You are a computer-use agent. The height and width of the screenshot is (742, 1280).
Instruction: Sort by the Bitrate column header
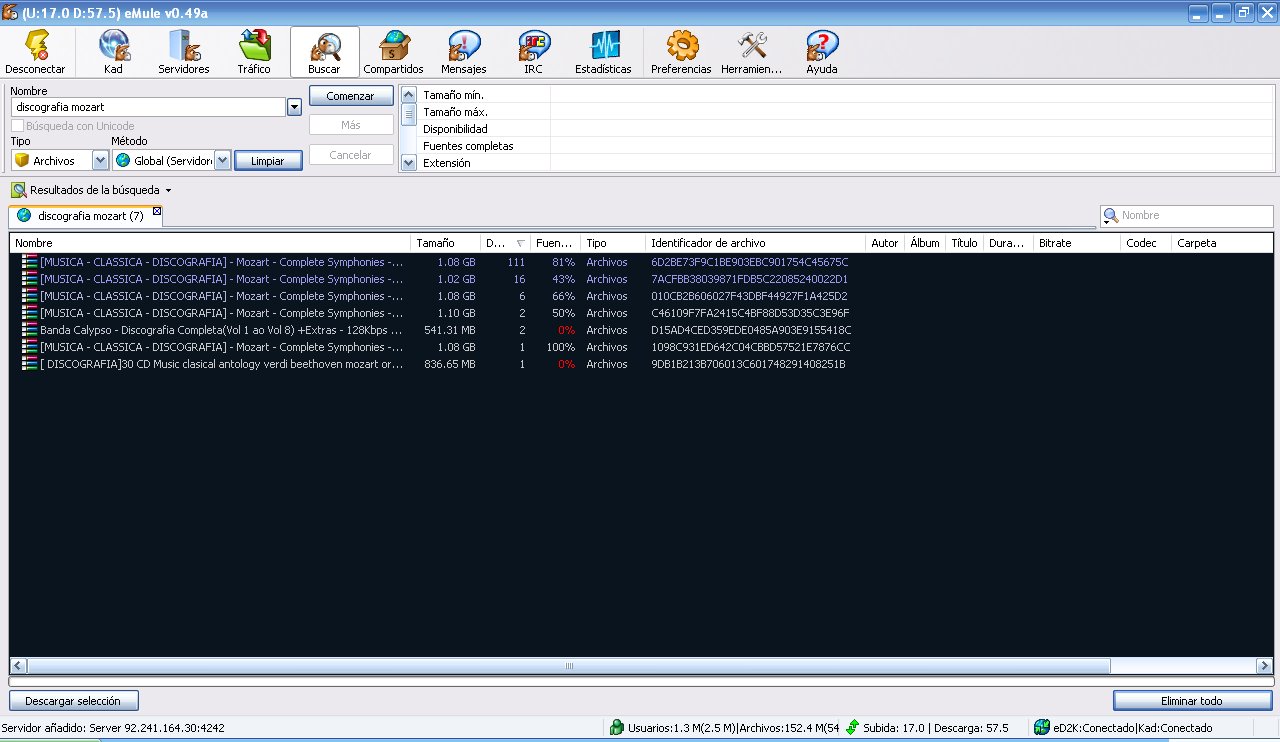coord(1076,243)
